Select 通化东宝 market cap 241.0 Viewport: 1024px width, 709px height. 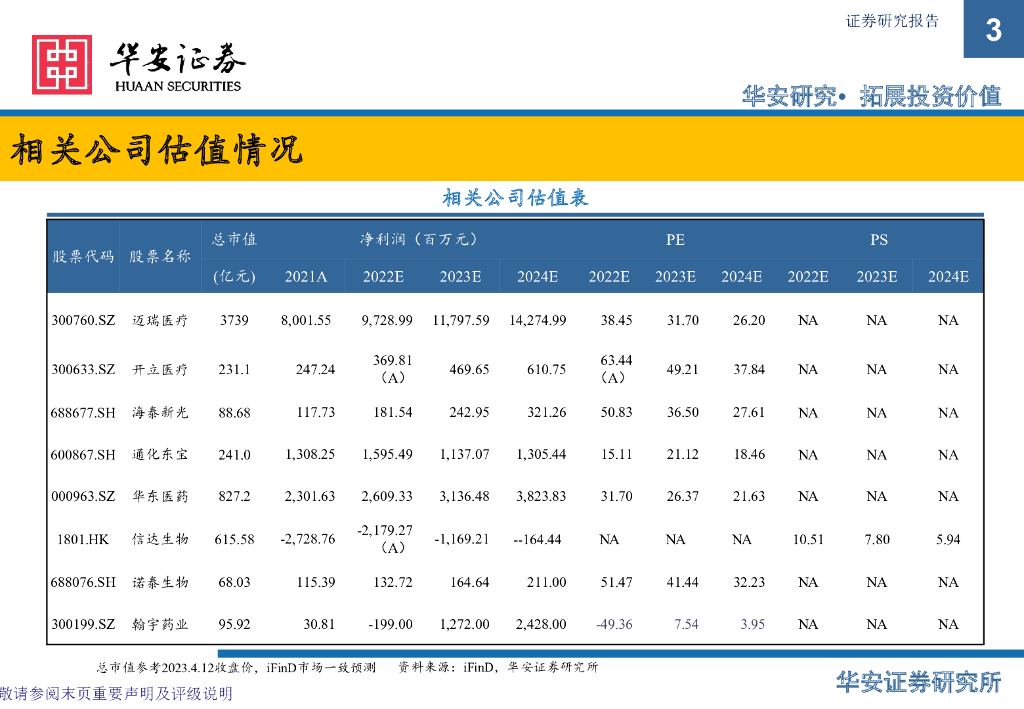click(x=234, y=454)
